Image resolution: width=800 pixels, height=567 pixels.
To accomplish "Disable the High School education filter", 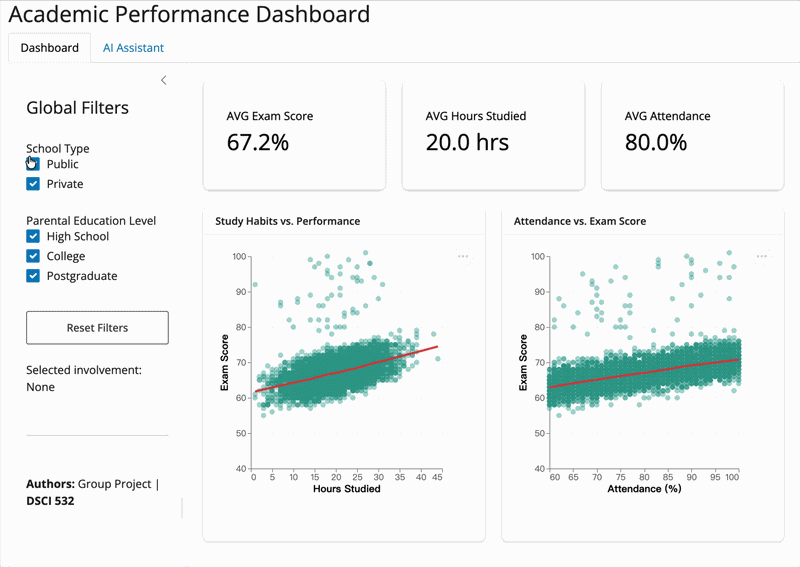I will (x=33, y=237).
